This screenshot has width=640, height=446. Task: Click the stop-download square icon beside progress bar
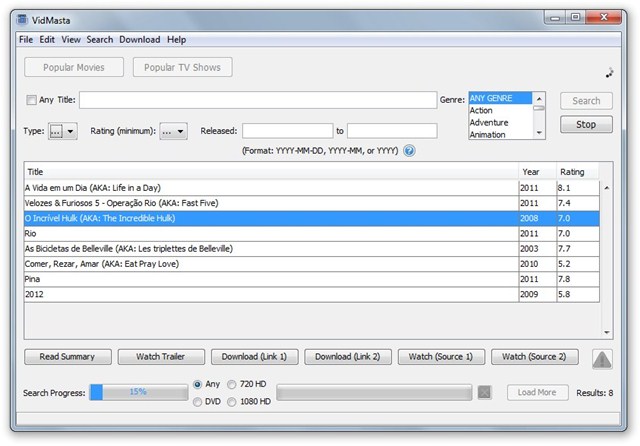484,393
